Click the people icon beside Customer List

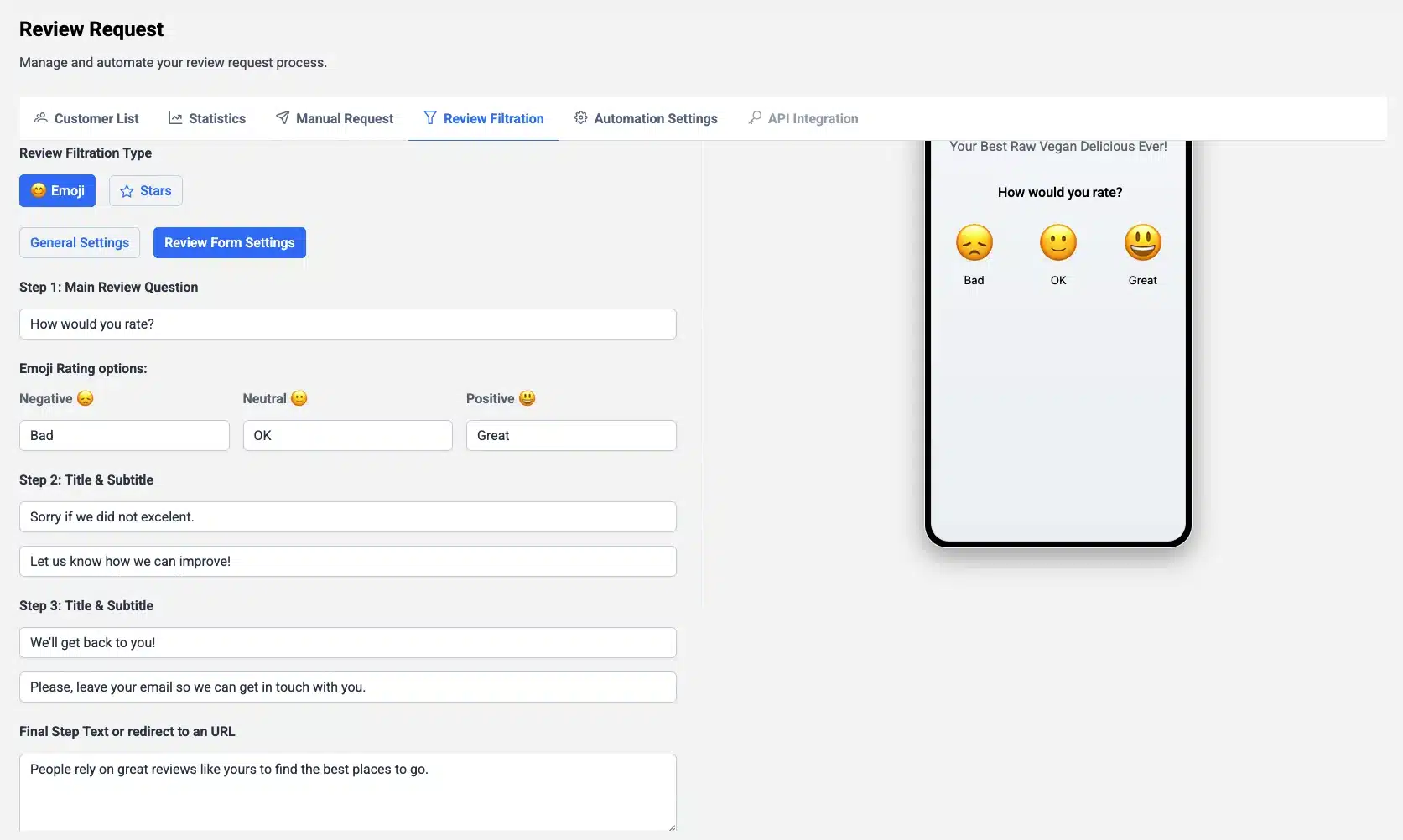41,118
